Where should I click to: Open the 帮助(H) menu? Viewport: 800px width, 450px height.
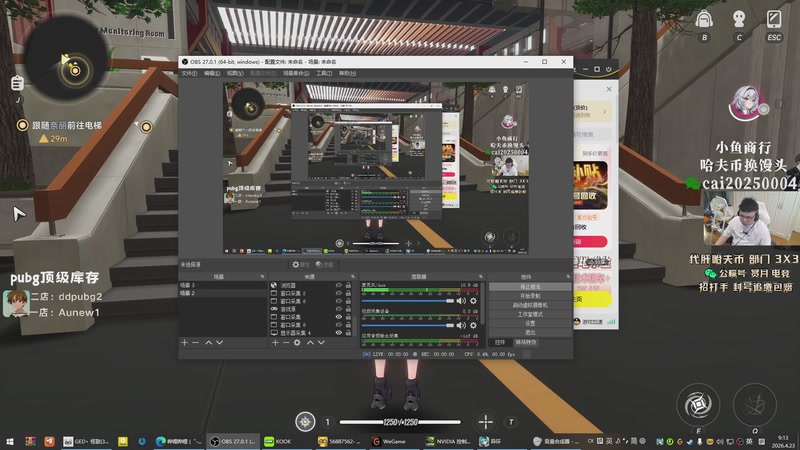pyautogui.click(x=347, y=73)
